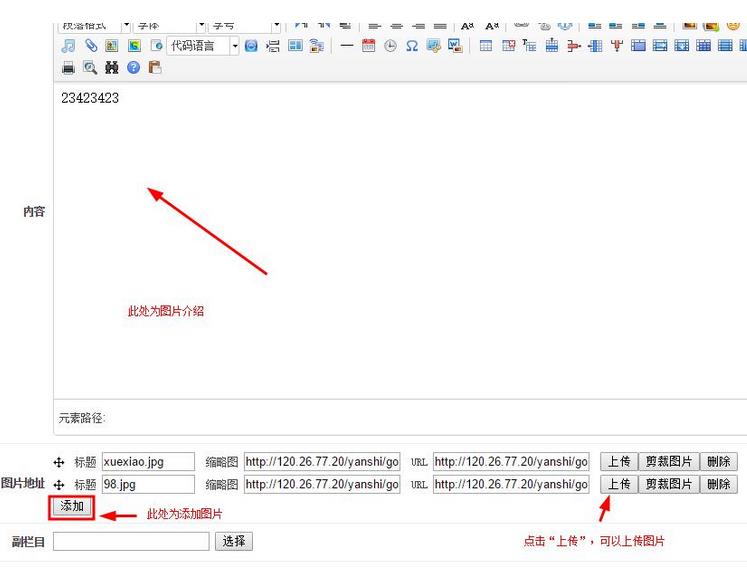Click title field containing xuexiao.jpg
747x567 pixels.
[x=148, y=461]
